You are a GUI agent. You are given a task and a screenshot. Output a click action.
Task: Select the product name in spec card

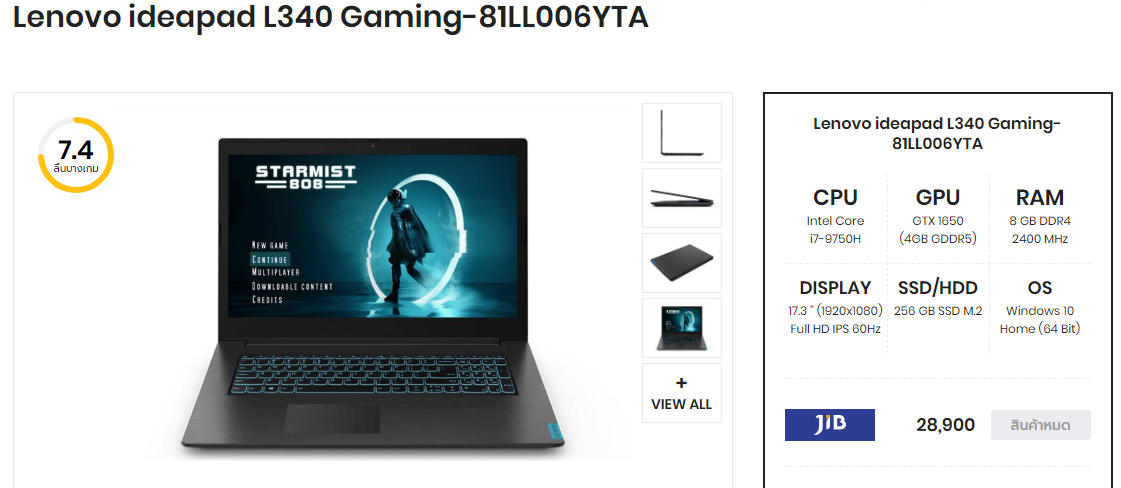[937, 134]
